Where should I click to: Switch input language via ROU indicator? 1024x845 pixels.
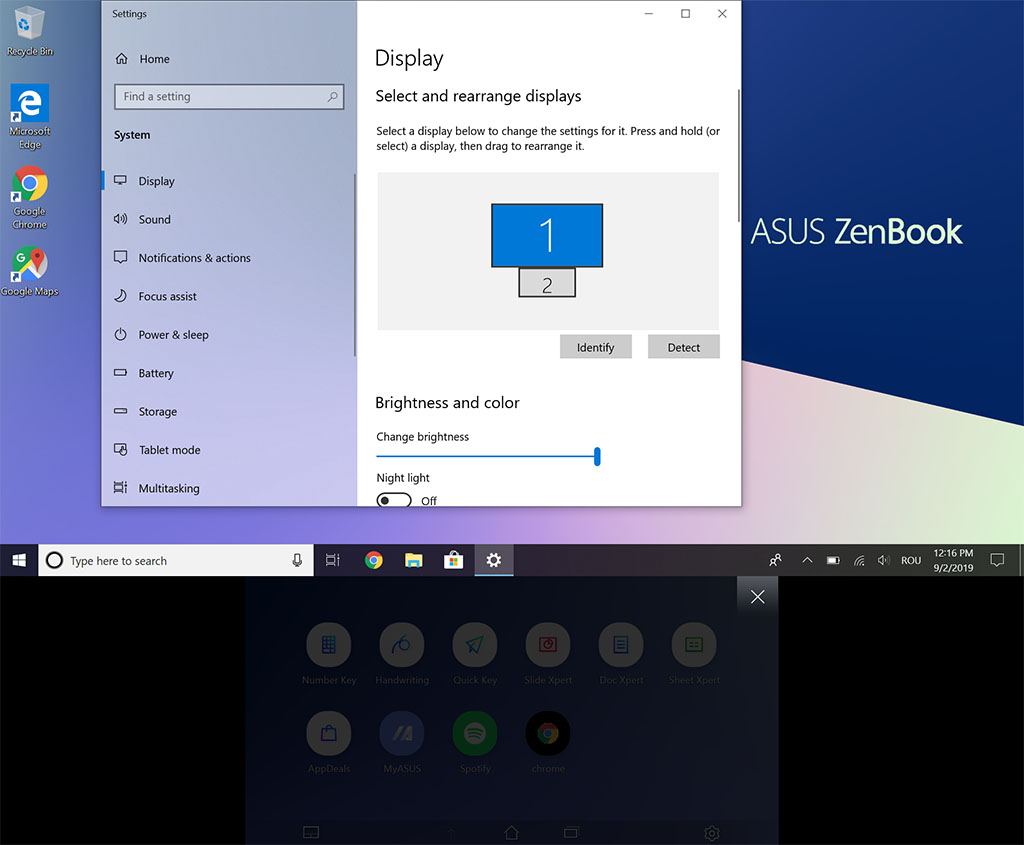pyautogui.click(x=911, y=560)
